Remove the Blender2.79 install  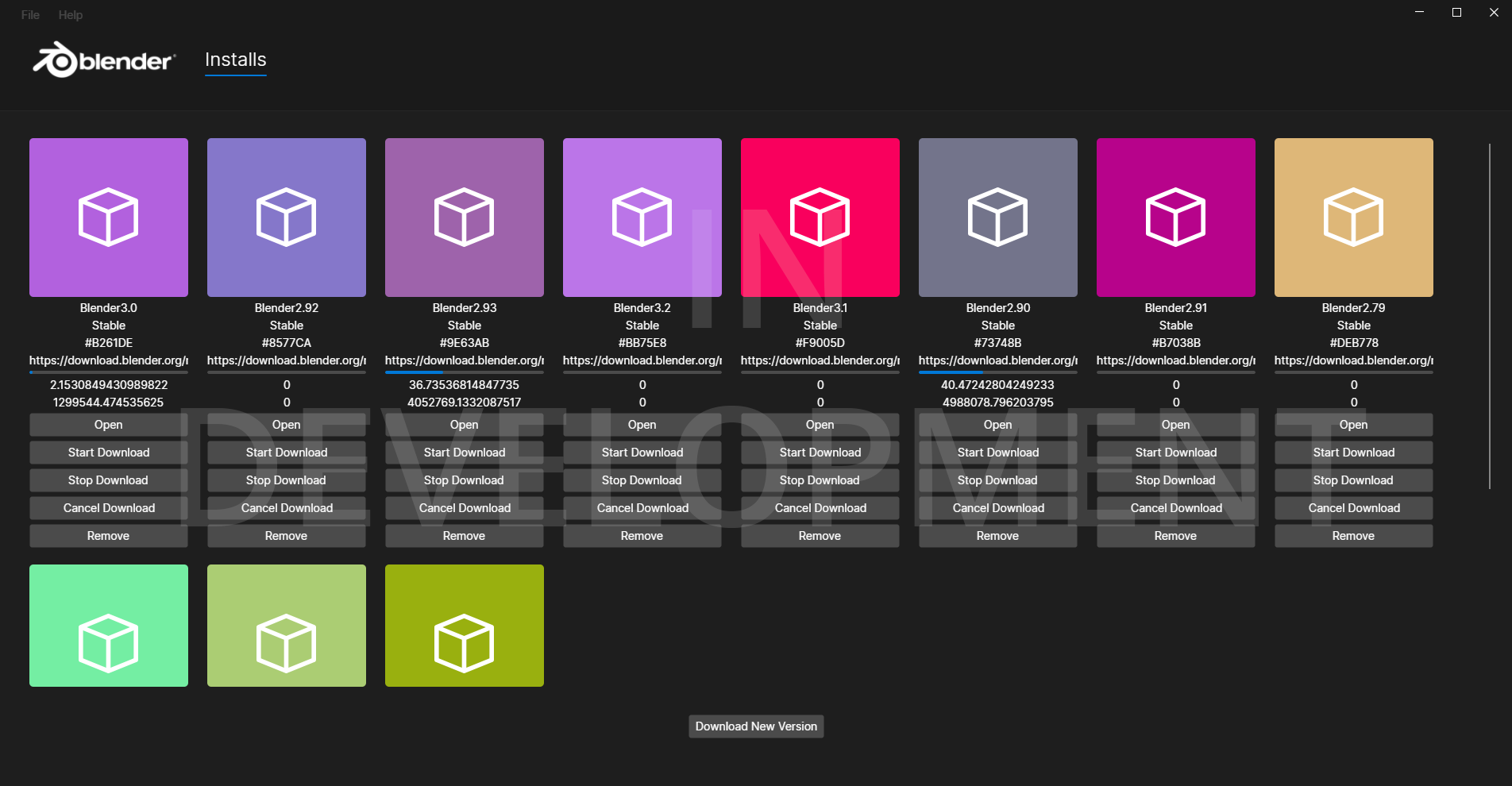click(x=1354, y=536)
